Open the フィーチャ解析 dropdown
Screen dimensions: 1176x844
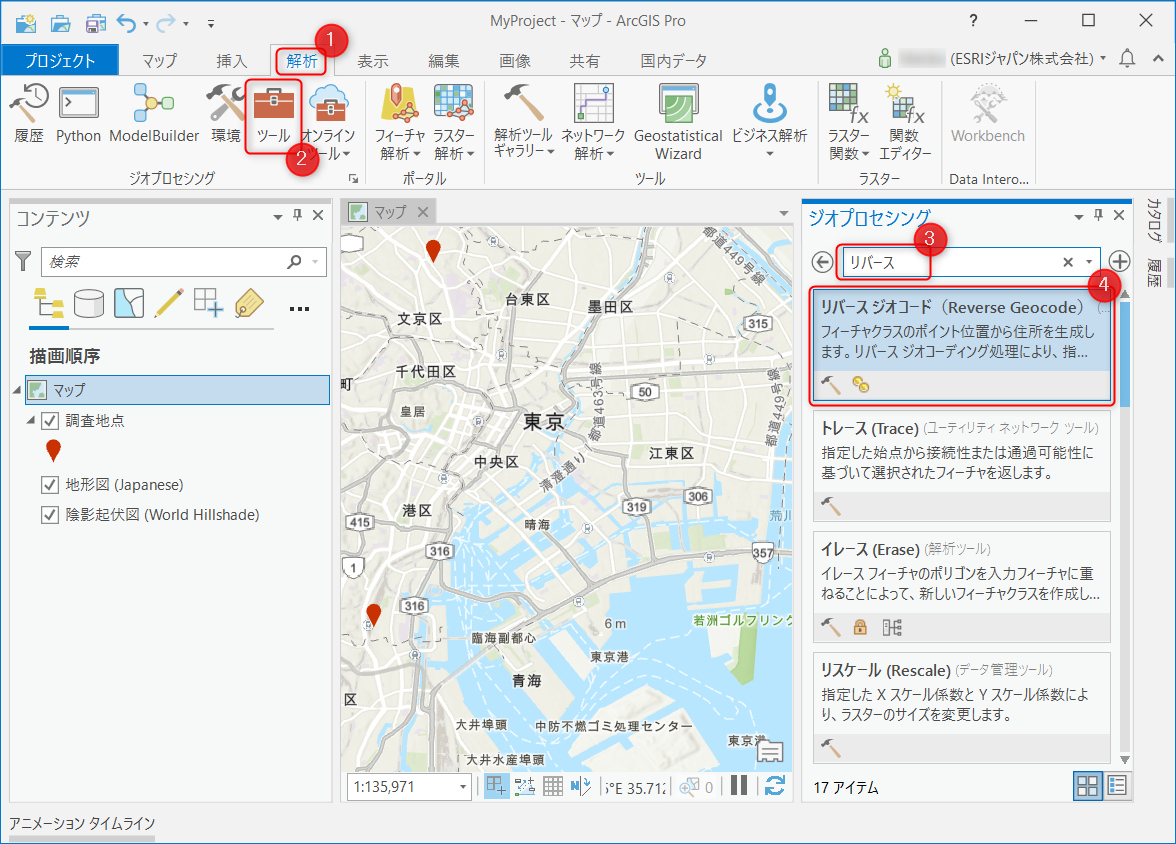(x=399, y=122)
